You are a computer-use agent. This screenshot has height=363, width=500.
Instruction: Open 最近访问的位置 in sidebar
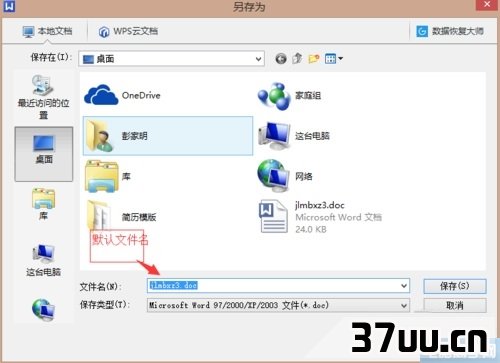43,97
